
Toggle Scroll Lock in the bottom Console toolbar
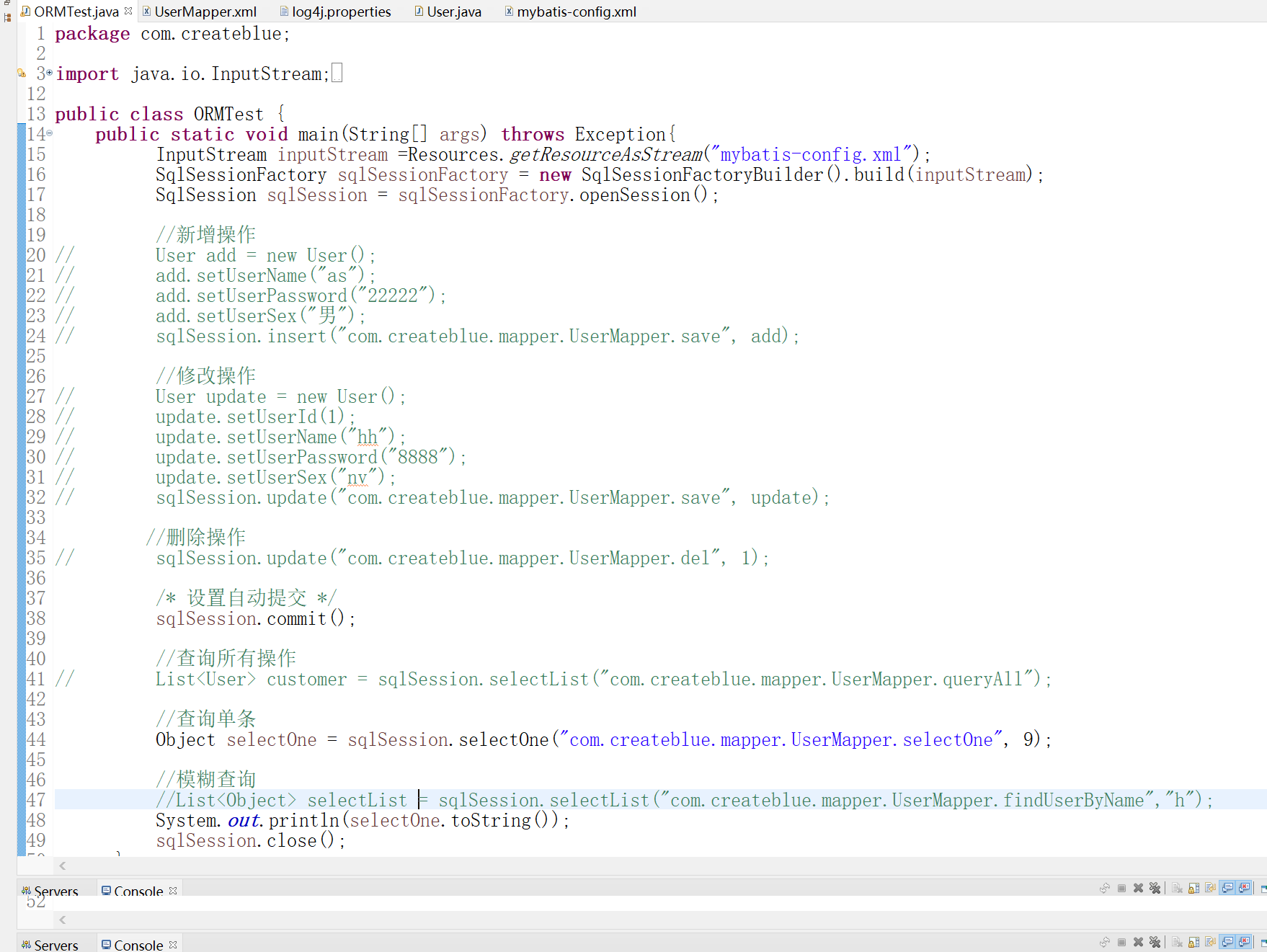click(1194, 942)
